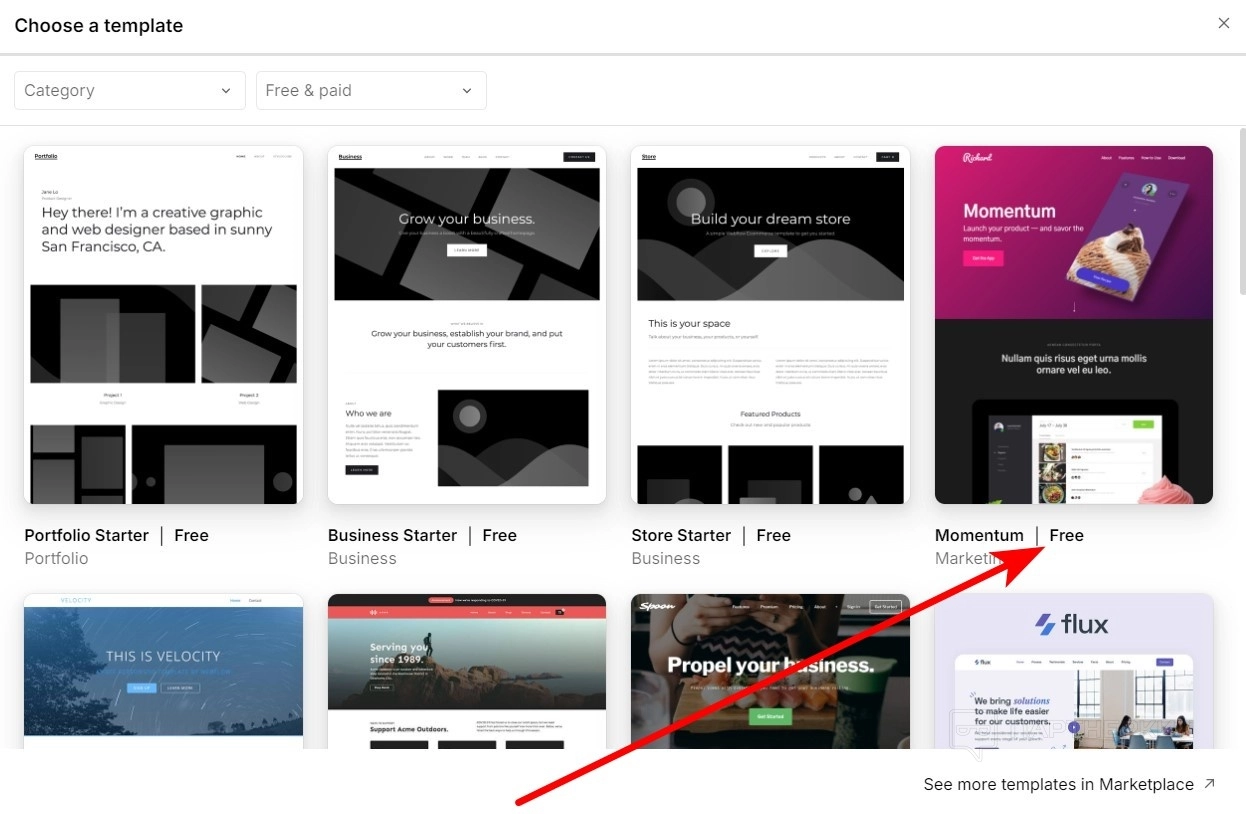Open the Velocity template preview
The height and width of the screenshot is (814, 1246).
tap(163, 670)
